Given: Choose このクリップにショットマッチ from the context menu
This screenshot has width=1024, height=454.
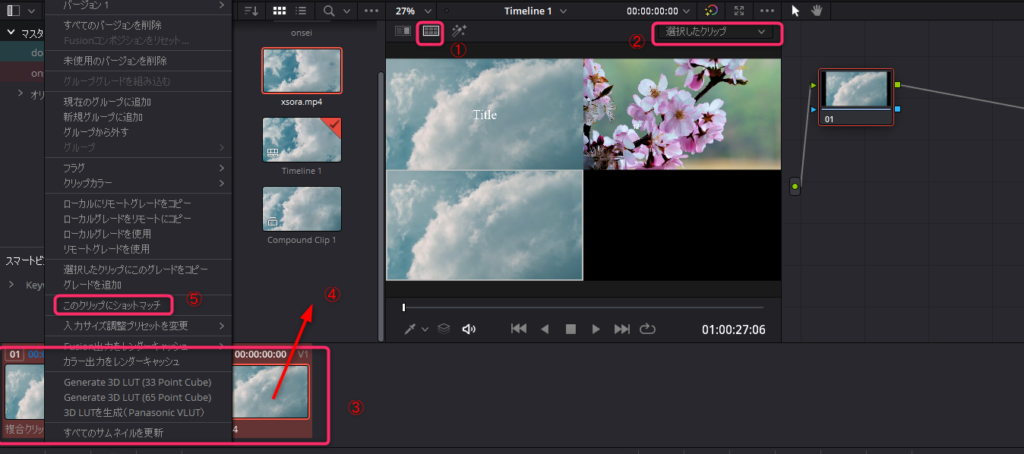Looking at the screenshot, I should coord(112,303).
